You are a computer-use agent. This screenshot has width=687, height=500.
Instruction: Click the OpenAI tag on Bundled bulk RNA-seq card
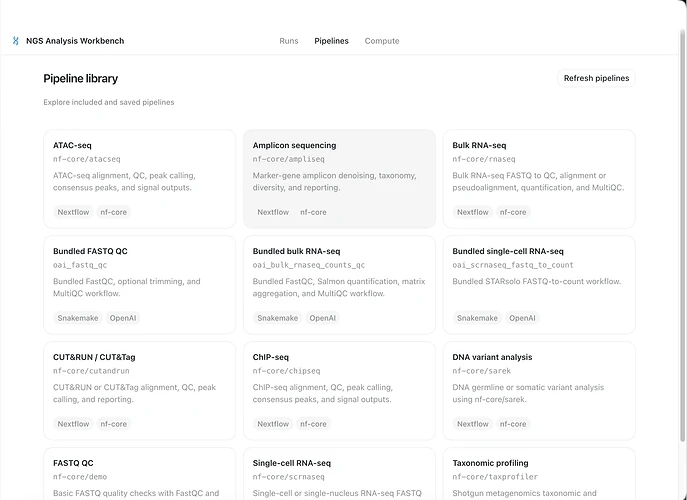pyautogui.click(x=322, y=318)
